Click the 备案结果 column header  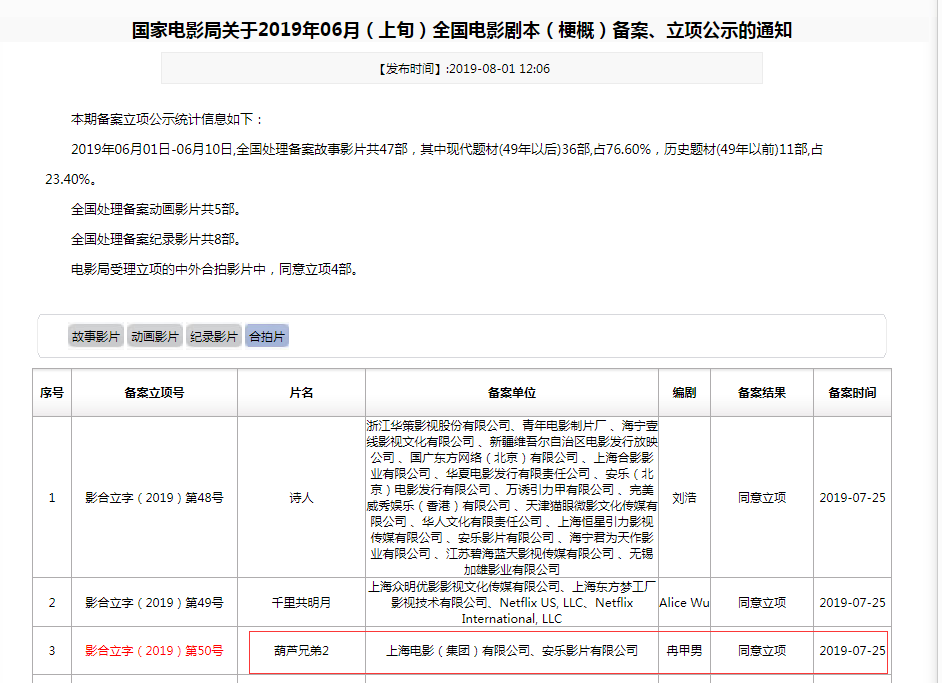(x=762, y=393)
